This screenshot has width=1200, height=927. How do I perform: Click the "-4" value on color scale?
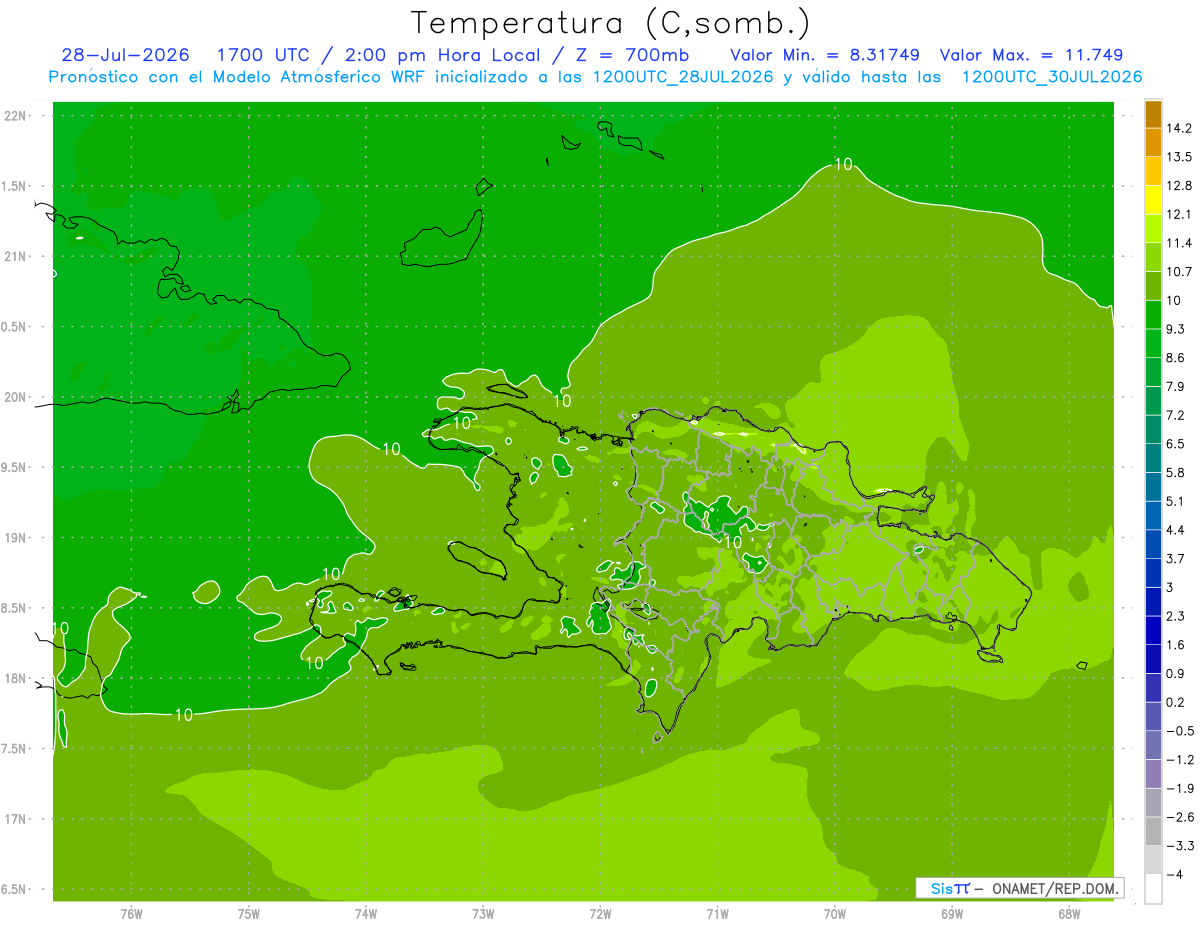point(1174,874)
